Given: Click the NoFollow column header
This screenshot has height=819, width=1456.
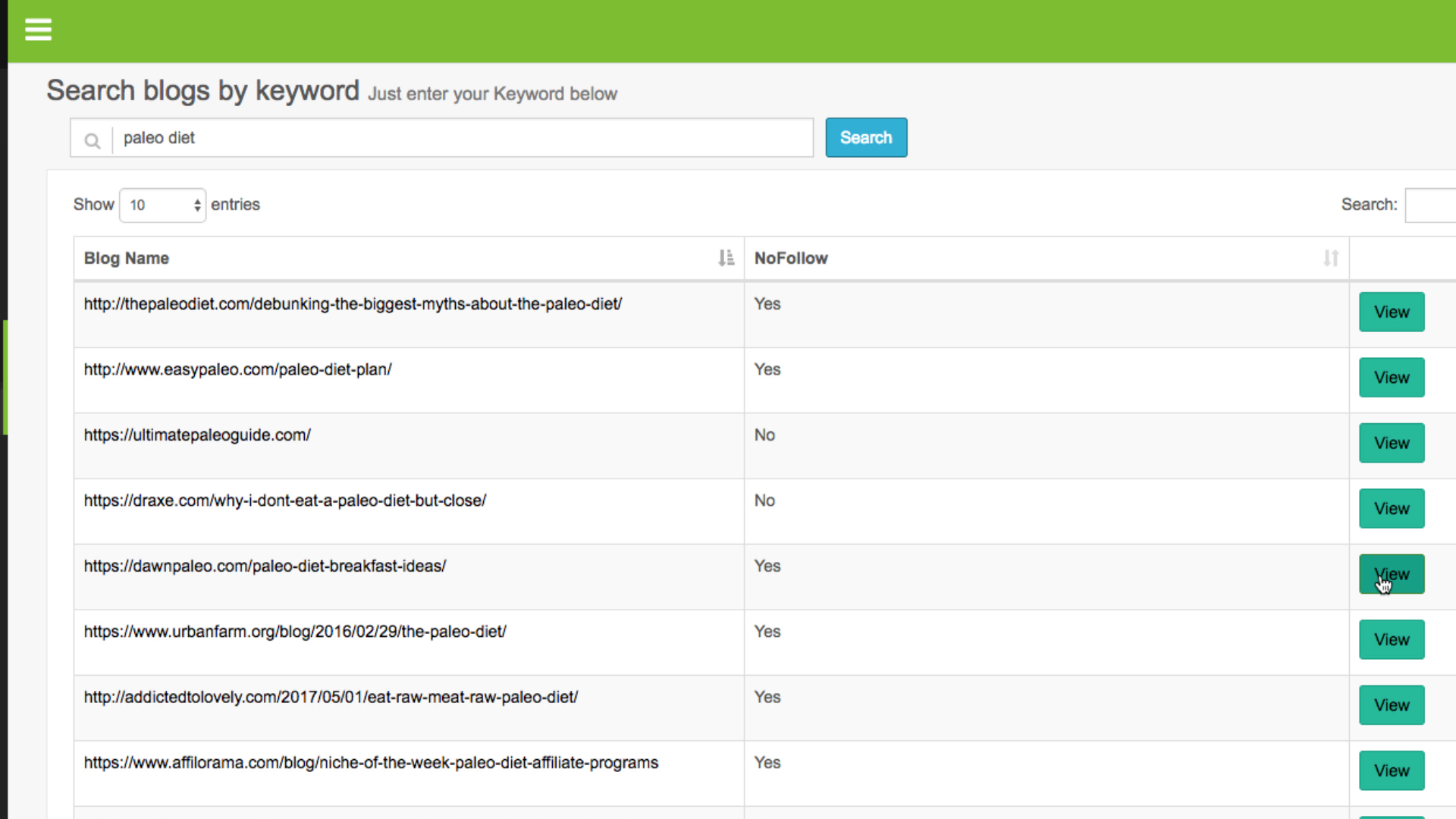Looking at the screenshot, I should pyautogui.click(x=791, y=258).
